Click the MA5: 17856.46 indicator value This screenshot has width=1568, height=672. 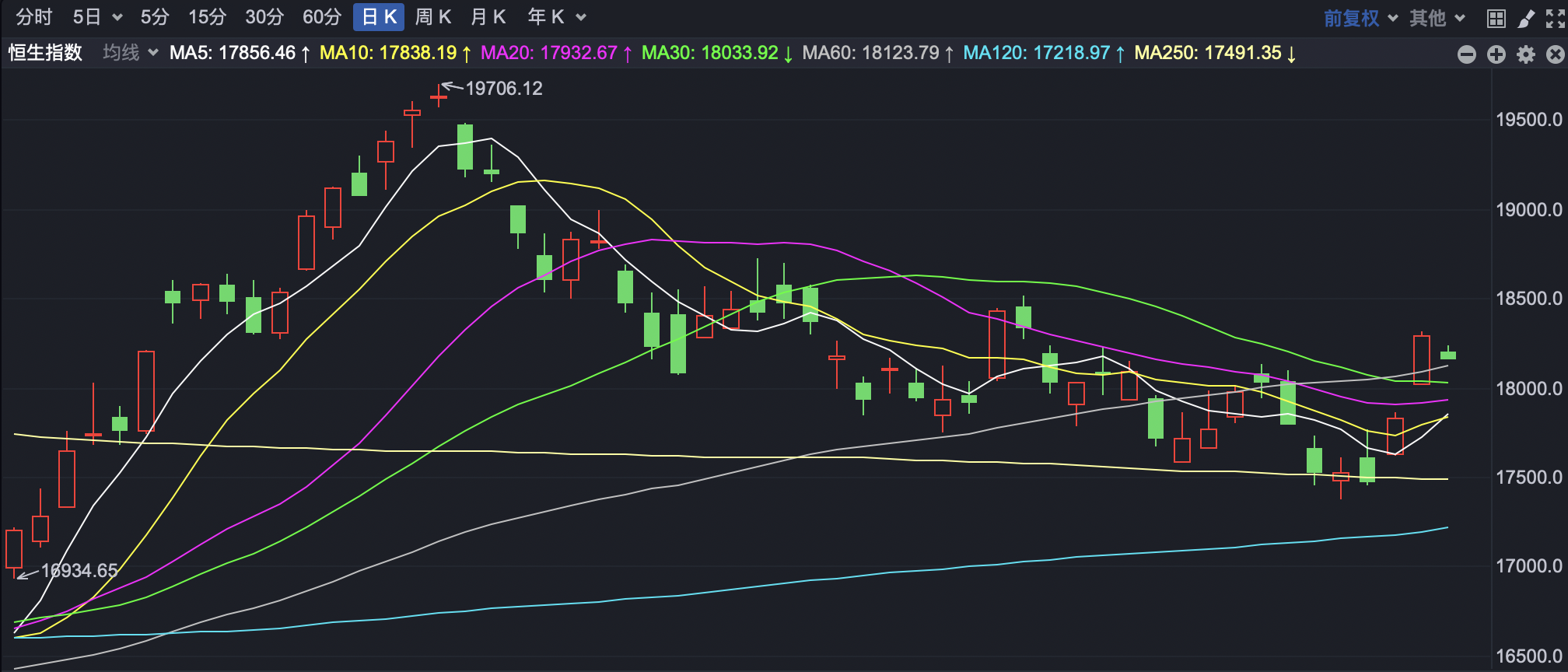[240, 53]
